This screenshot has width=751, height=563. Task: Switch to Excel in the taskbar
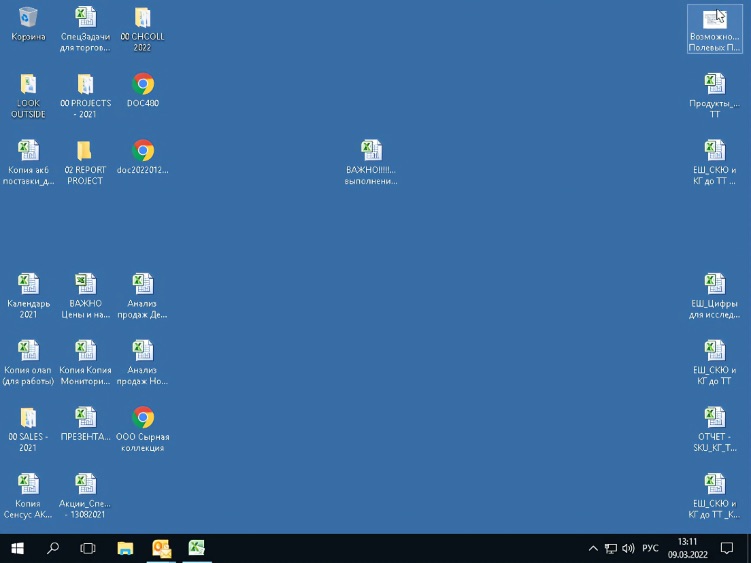coord(197,548)
